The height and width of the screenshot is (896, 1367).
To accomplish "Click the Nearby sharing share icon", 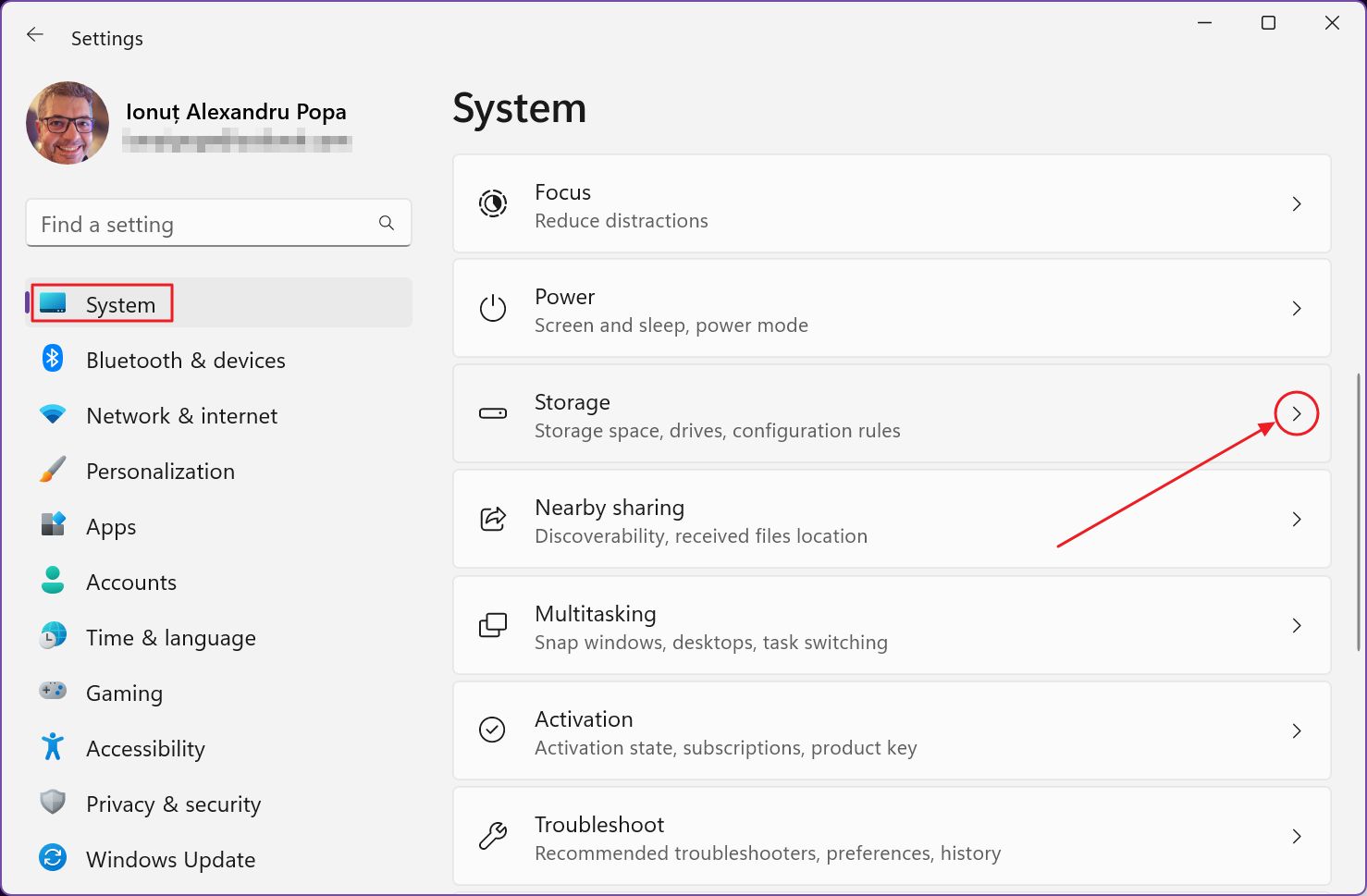I will point(493,519).
